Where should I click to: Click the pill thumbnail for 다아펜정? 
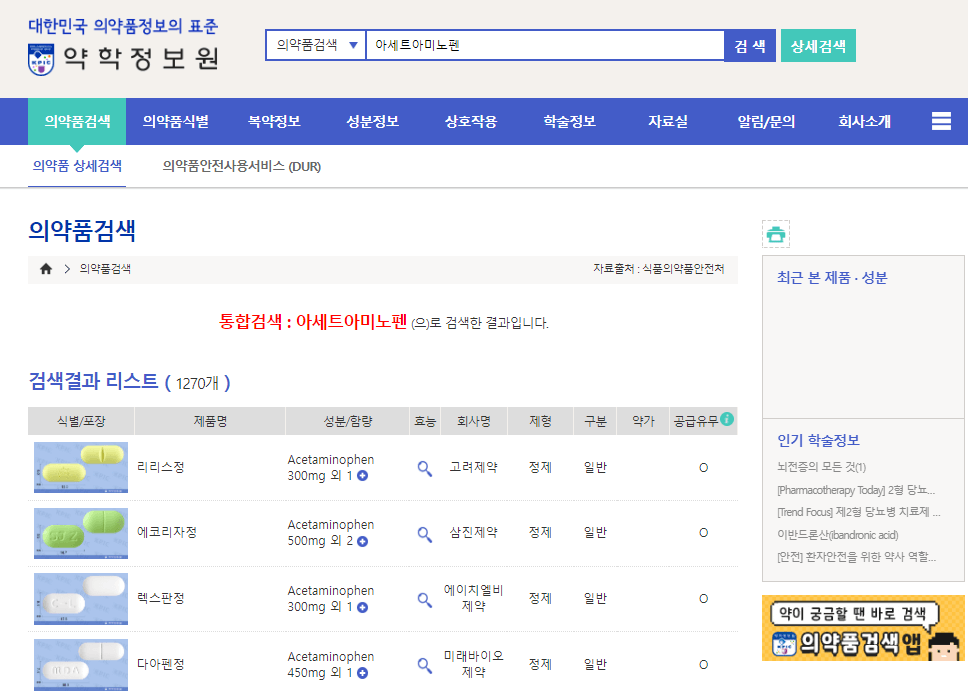tap(80, 663)
